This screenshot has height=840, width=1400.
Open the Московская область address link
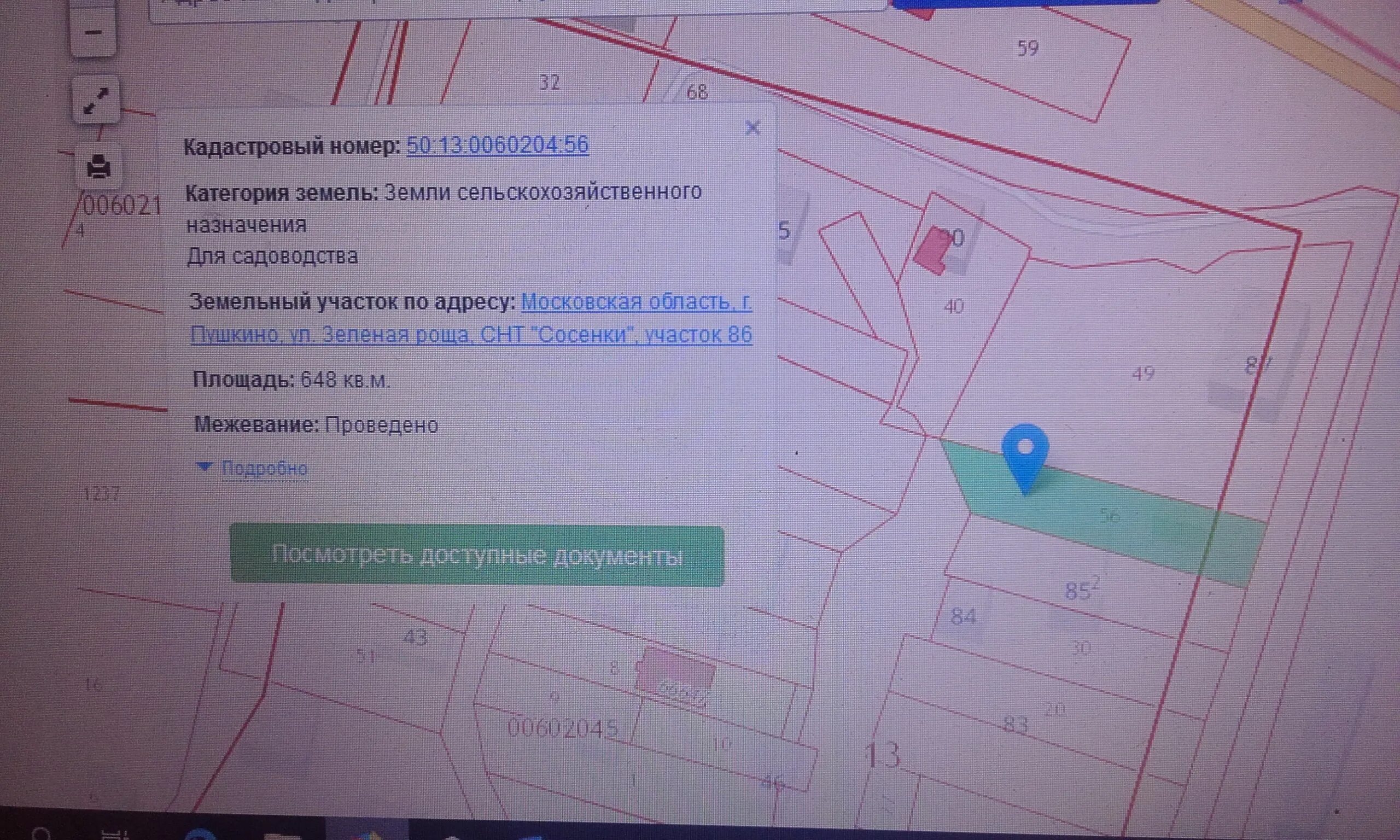[636, 302]
